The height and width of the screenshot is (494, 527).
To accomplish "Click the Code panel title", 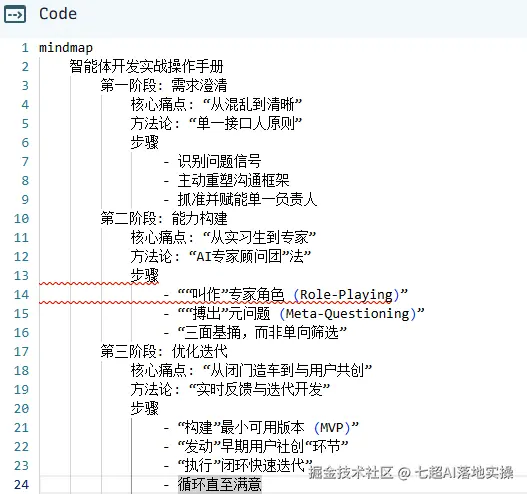I will [58, 14].
